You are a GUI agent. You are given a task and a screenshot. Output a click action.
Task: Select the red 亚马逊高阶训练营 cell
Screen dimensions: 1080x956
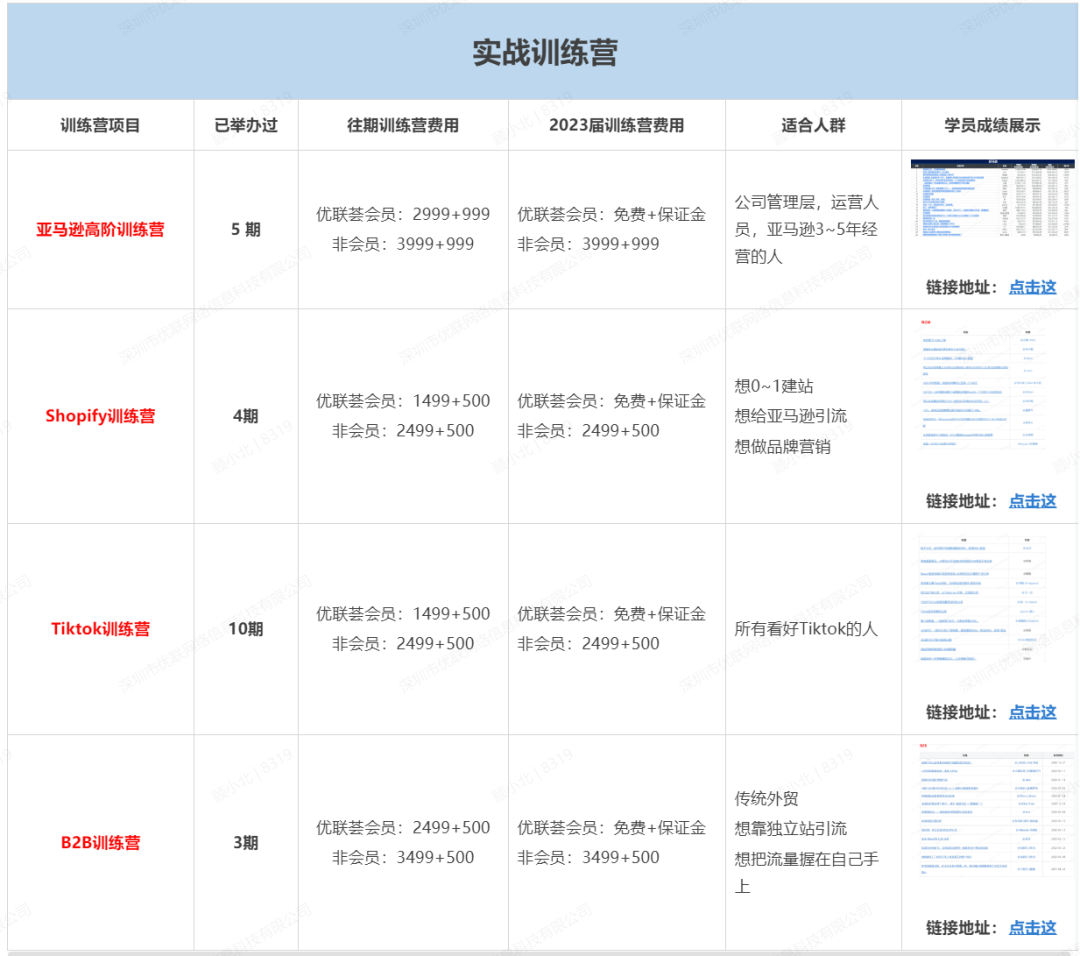tap(101, 229)
